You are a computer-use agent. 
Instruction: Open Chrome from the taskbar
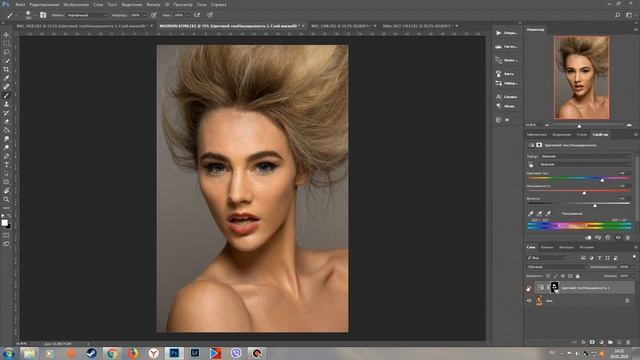pyautogui.click(x=112, y=353)
